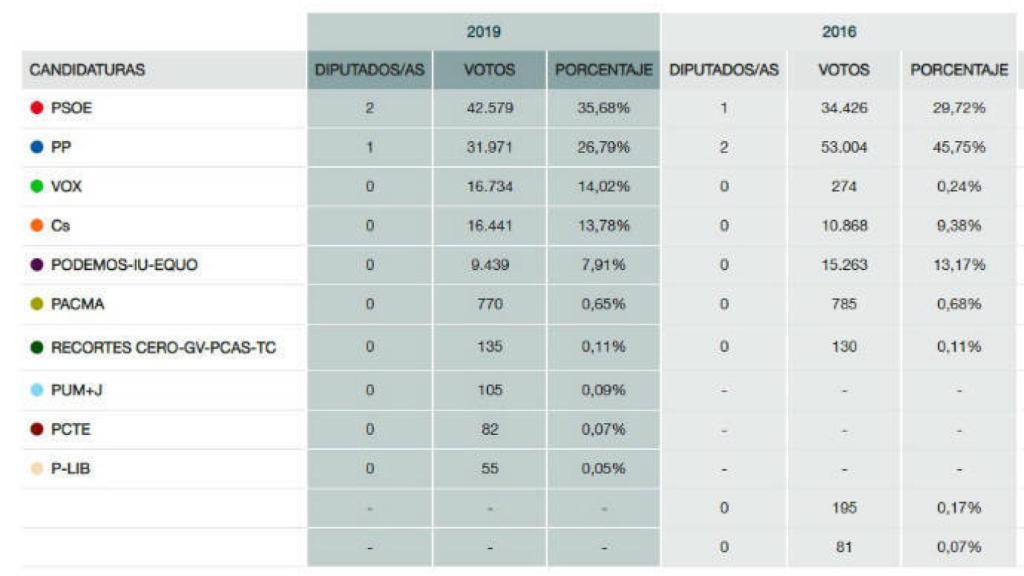This screenshot has width=1024, height=576.
Task: Click the olive PACMA party dot
Action: coord(37,304)
